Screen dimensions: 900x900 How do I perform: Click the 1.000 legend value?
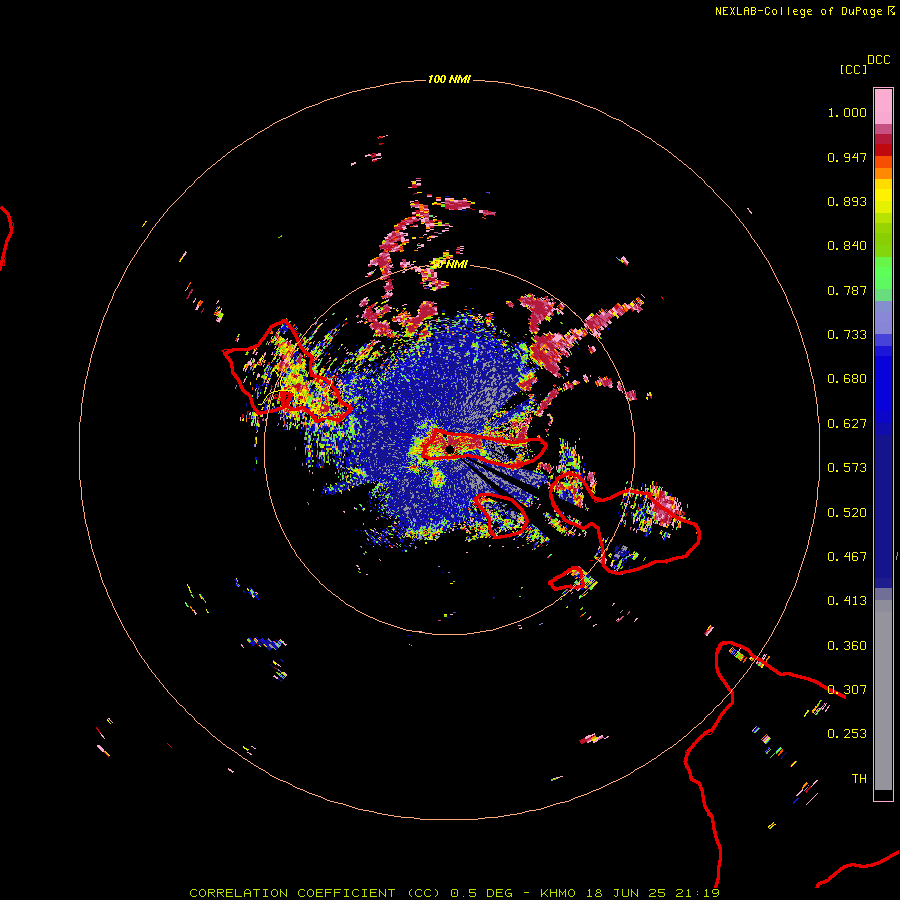coord(847,112)
